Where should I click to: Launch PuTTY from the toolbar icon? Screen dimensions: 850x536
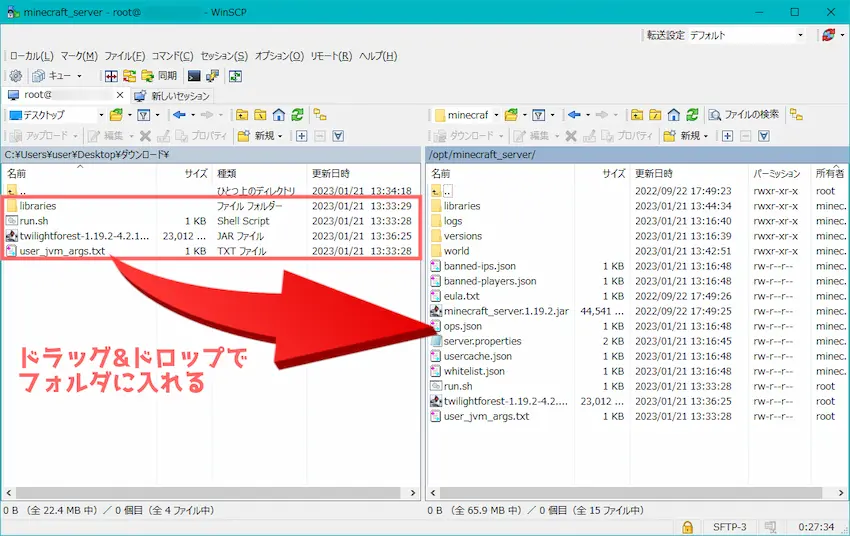click(212, 76)
